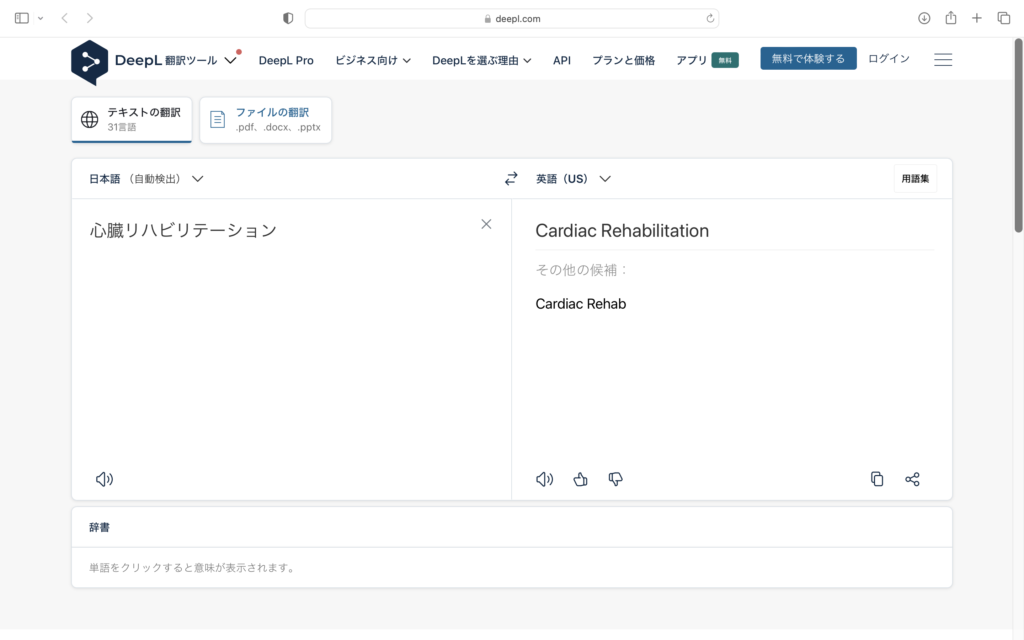This screenshot has height=640, width=1024.
Task: Share the translation result
Action: [x=912, y=479]
